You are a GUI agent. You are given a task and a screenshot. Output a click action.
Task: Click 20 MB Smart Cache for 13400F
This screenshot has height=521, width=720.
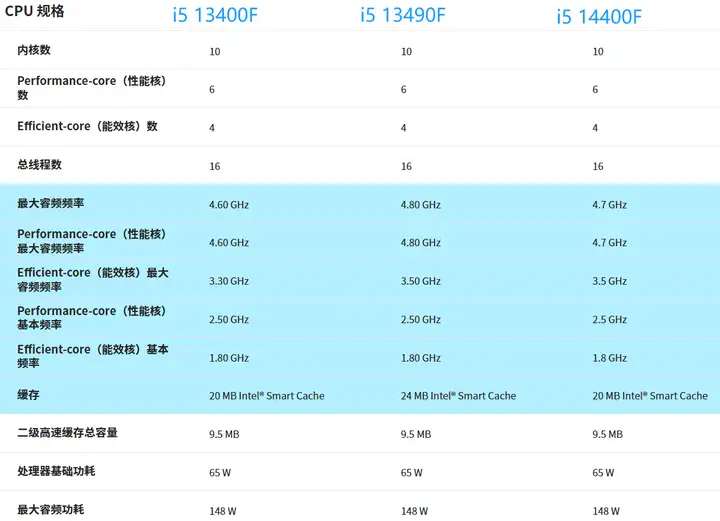[x=267, y=396]
